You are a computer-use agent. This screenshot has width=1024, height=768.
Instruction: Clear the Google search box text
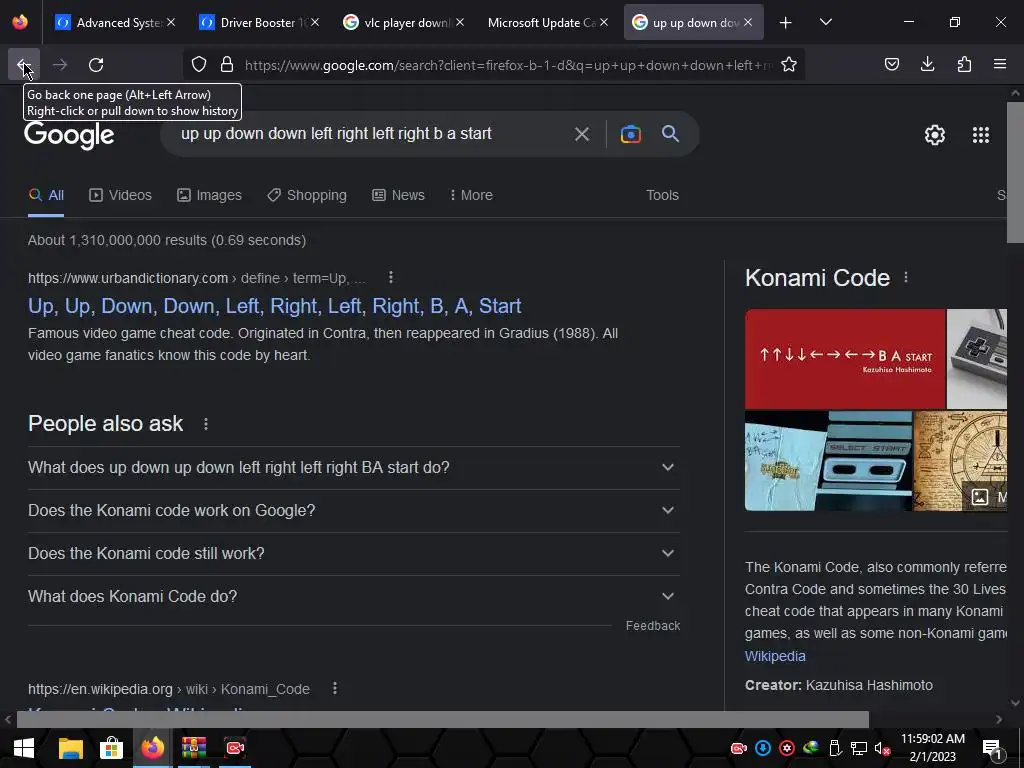pyautogui.click(x=581, y=134)
